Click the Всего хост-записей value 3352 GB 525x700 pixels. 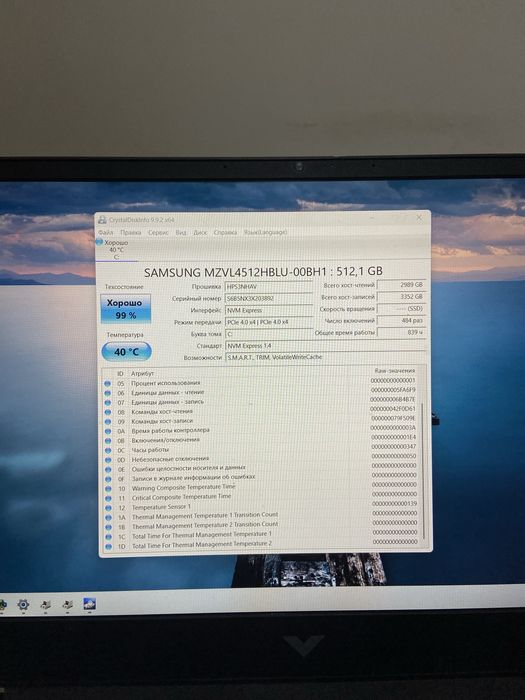point(401,296)
